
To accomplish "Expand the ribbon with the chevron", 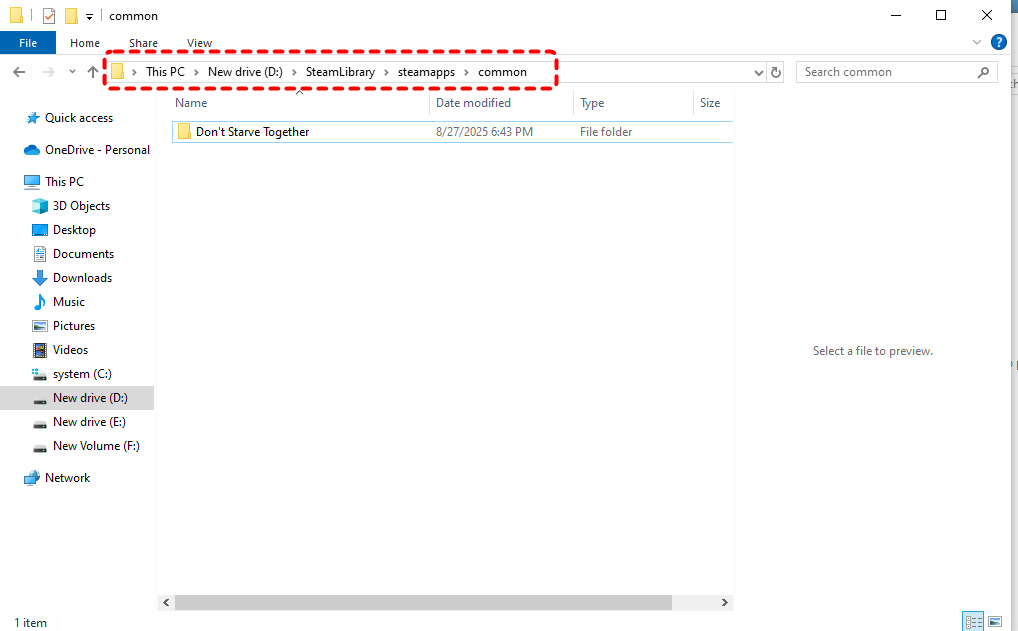I will pos(977,42).
